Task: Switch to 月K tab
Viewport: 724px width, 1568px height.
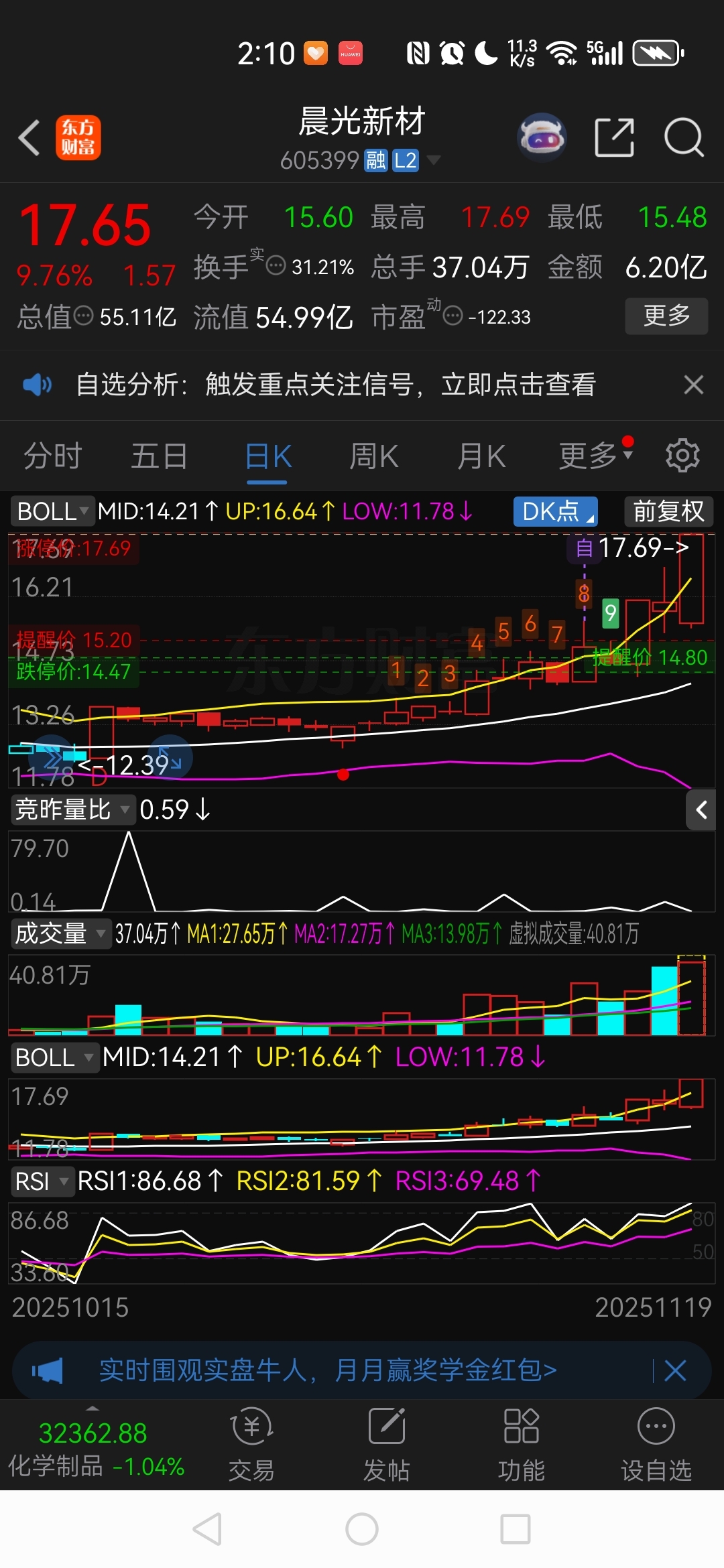Action: [481, 456]
